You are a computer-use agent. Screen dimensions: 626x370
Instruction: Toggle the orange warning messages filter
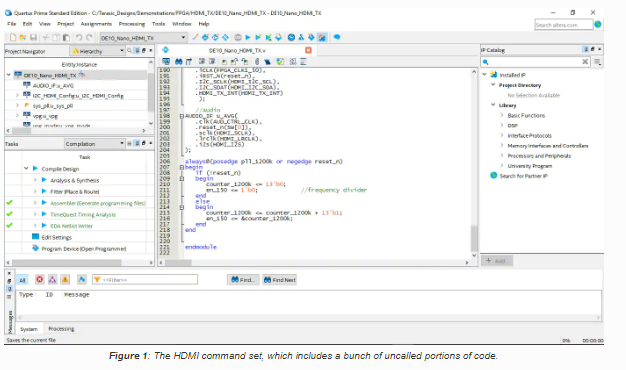65,279
